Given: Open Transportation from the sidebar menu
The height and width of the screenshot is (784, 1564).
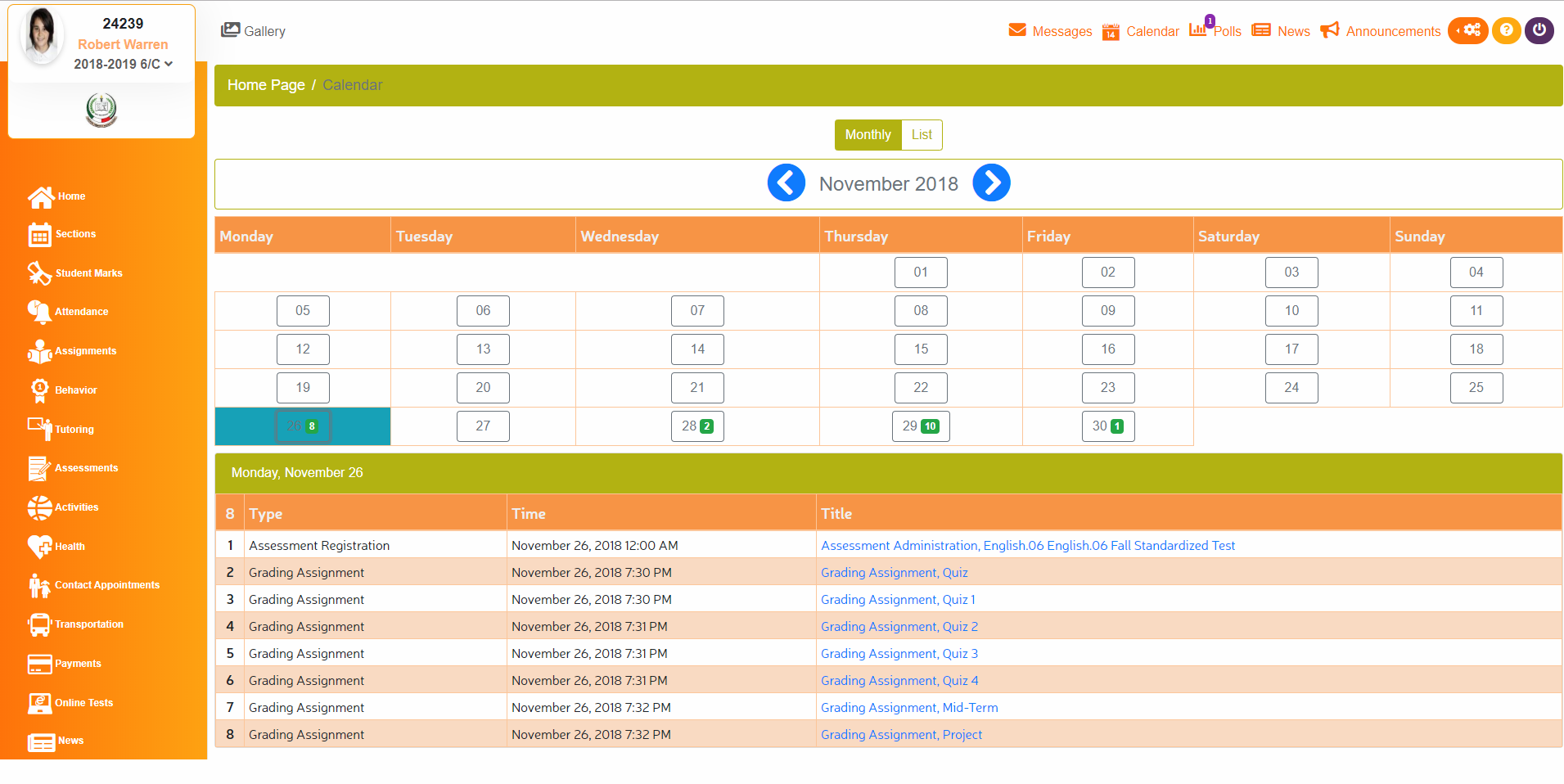Looking at the screenshot, I should [39, 624].
